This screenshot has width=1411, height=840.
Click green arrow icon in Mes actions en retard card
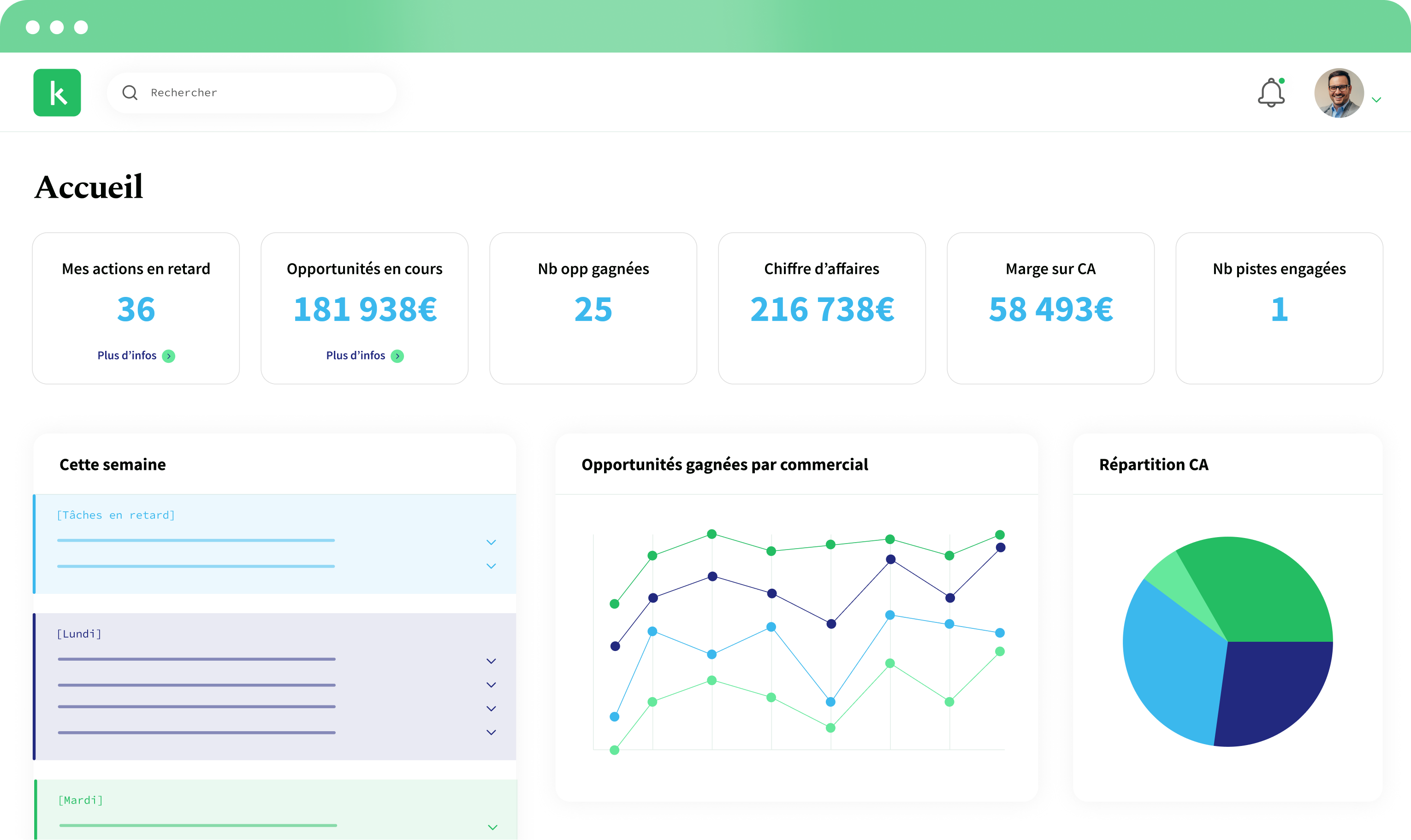169,356
